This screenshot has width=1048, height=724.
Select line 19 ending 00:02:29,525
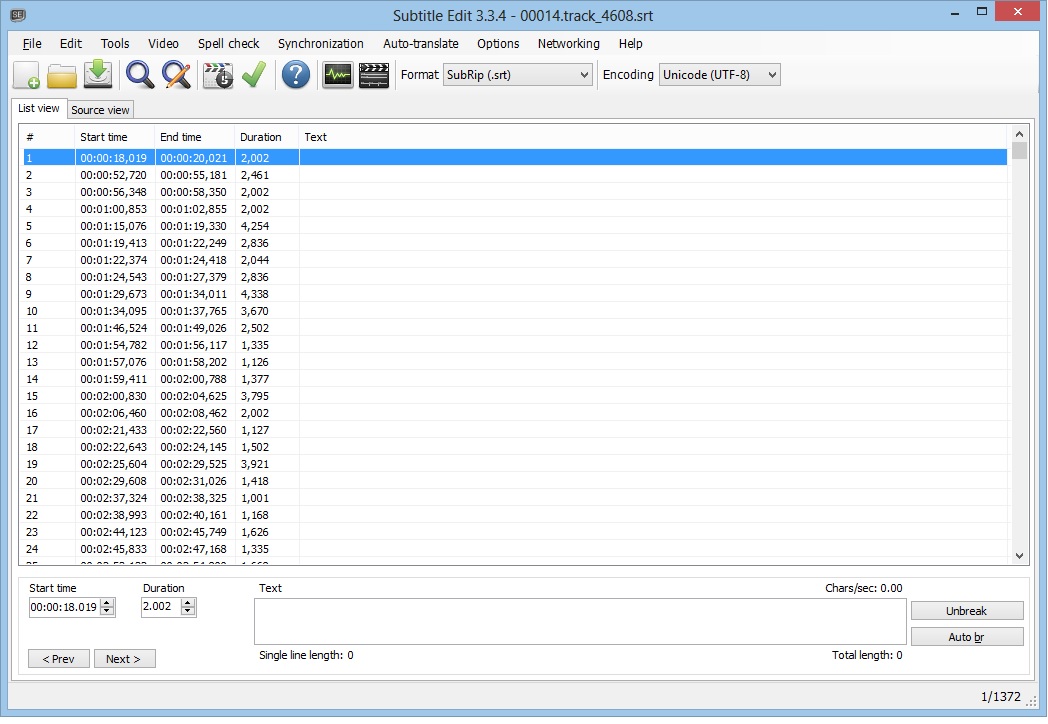coord(515,464)
